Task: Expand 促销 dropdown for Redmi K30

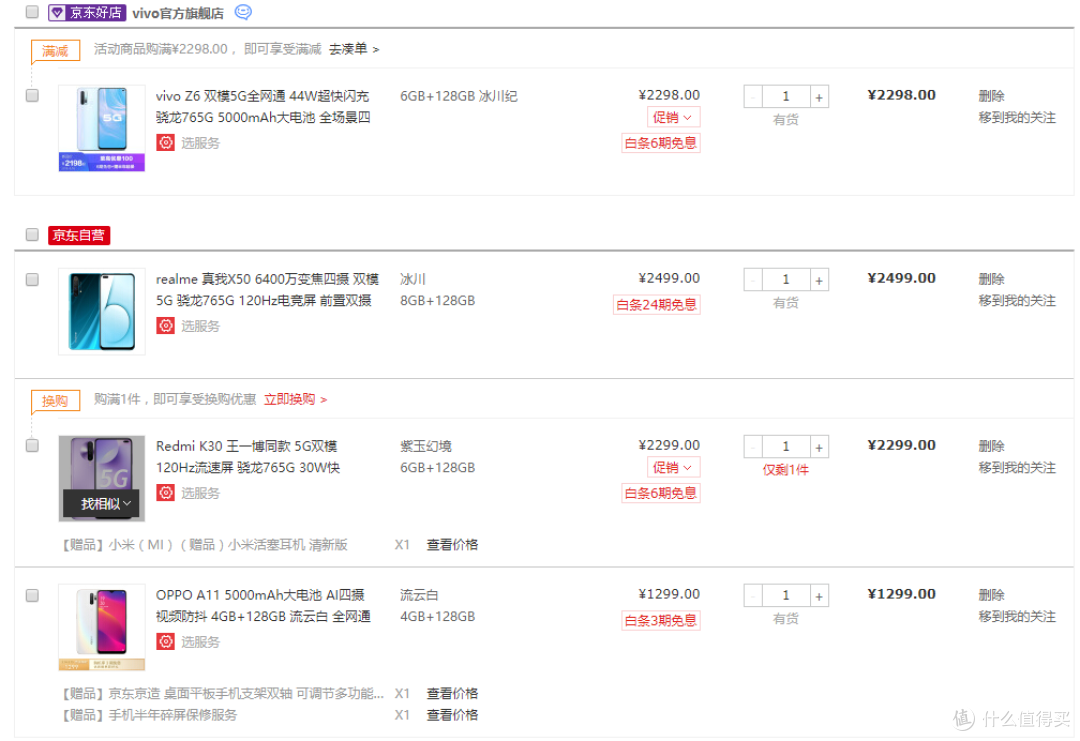Action: pos(673,468)
